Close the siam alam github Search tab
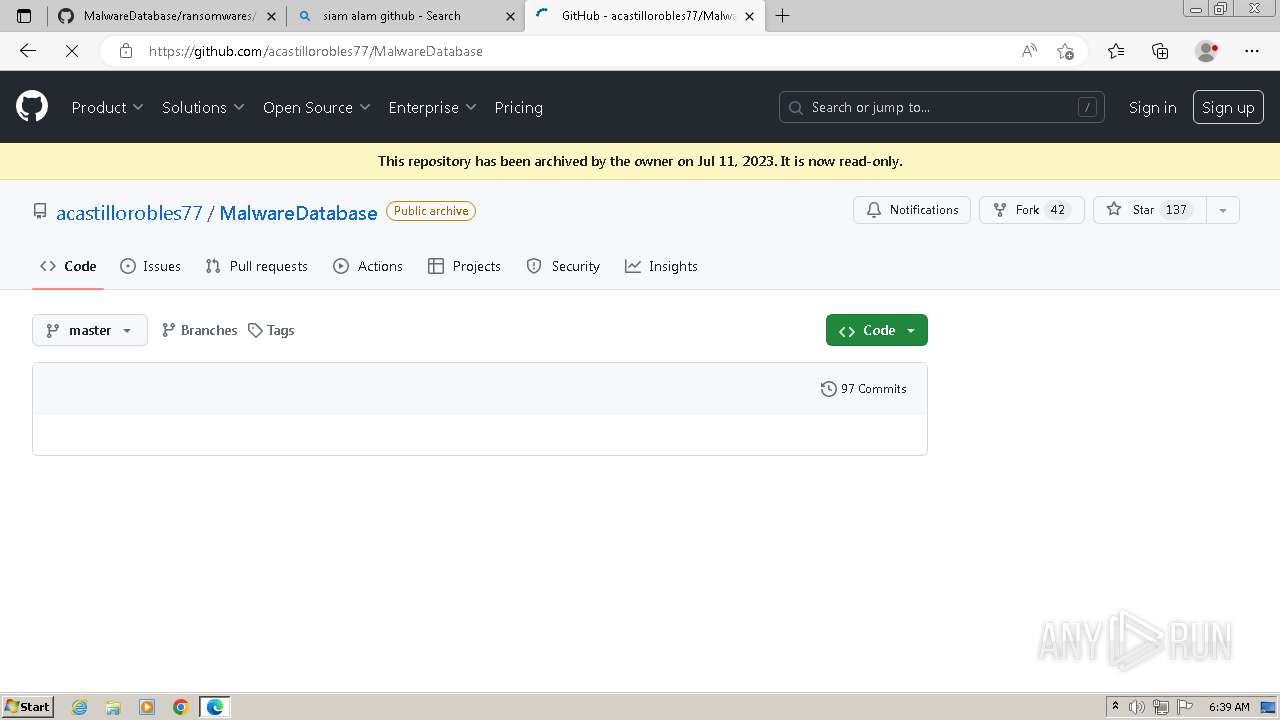 (x=511, y=16)
